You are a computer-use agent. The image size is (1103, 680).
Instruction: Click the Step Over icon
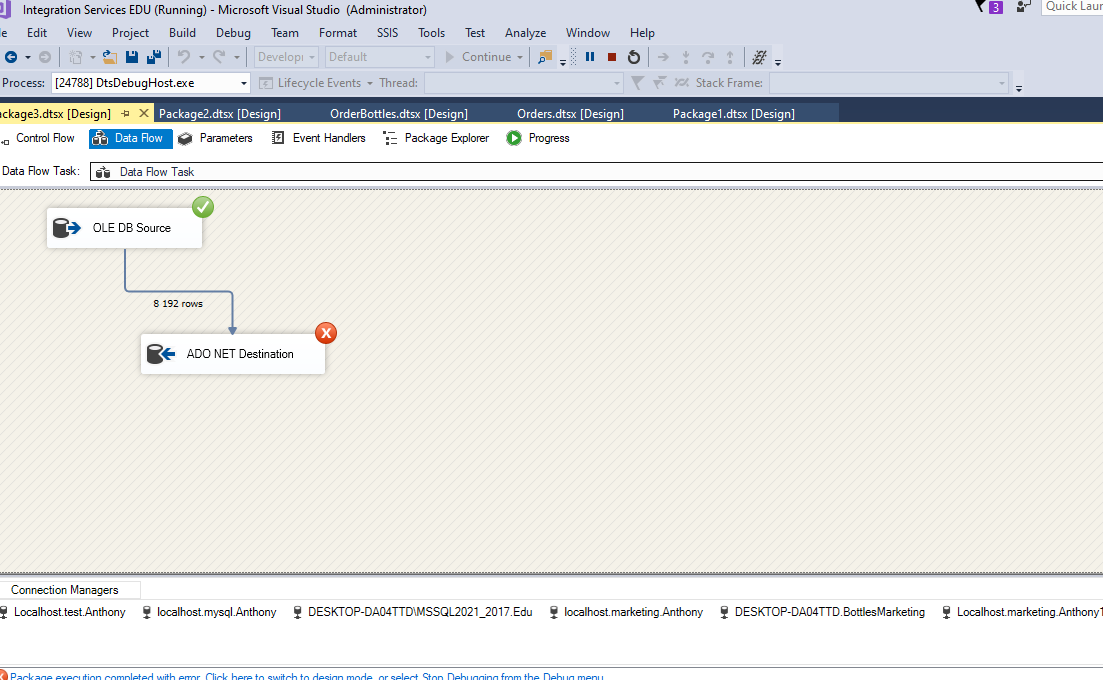[x=708, y=57]
